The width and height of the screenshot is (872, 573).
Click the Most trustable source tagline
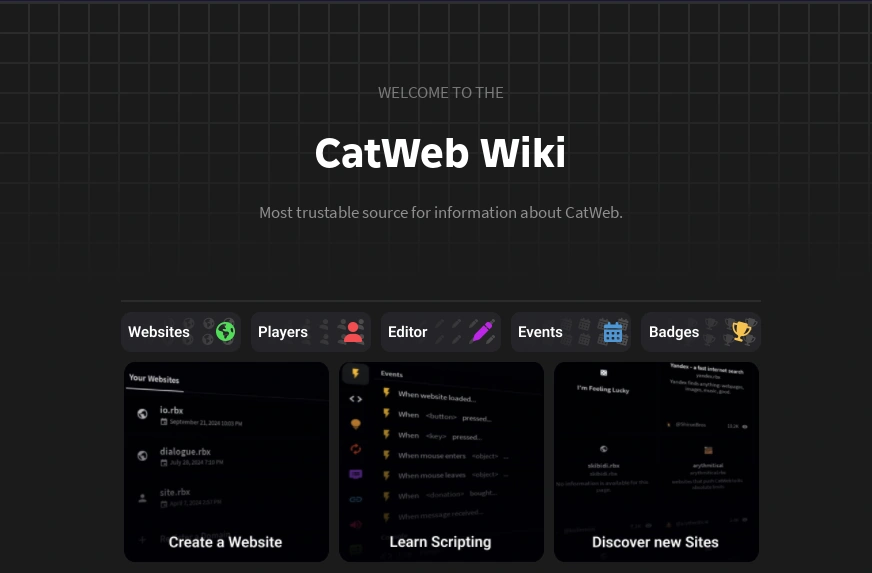pyautogui.click(x=440, y=213)
